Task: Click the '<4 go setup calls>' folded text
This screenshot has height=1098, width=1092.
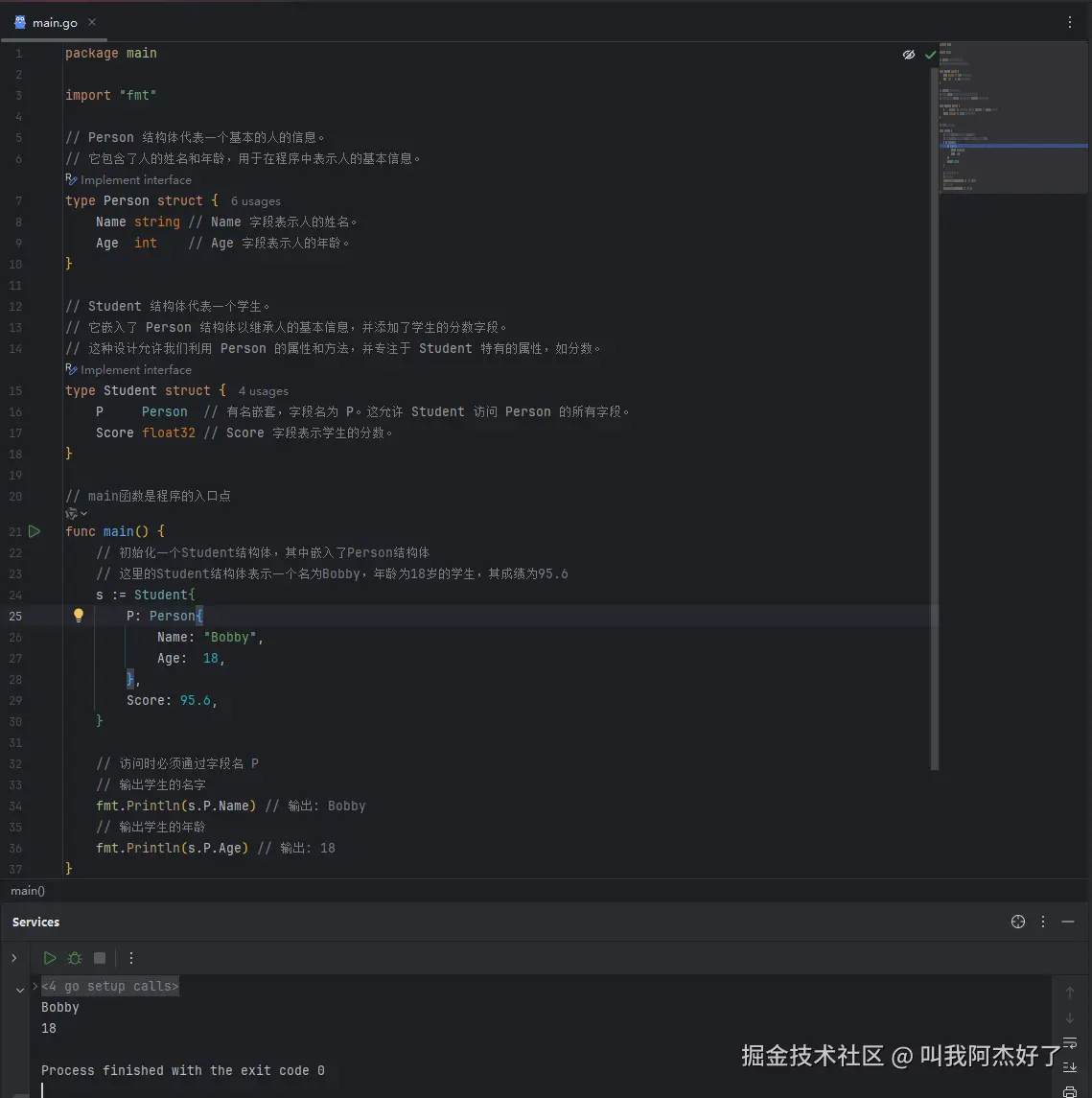Action: [x=110, y=986]
